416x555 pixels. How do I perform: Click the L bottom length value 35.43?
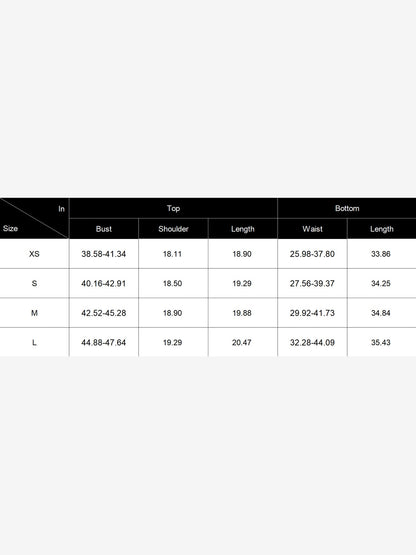(x=381, y=342)
